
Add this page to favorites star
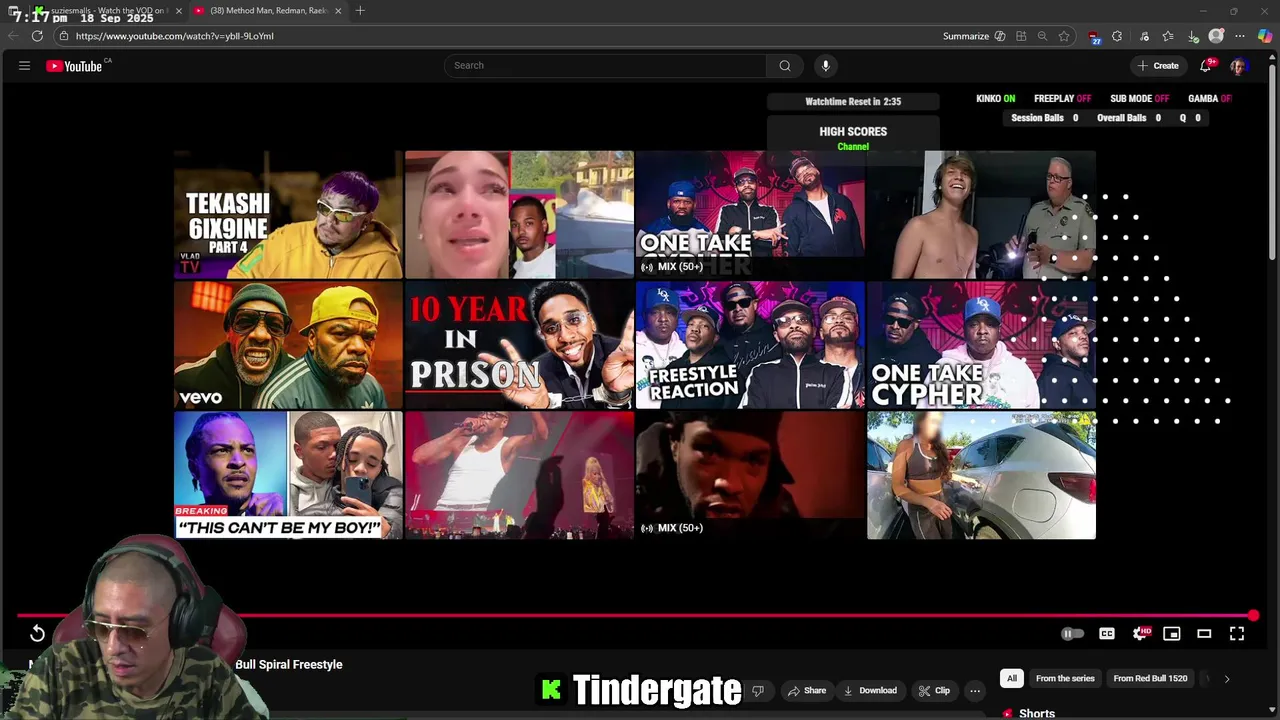coord(1064,36)
